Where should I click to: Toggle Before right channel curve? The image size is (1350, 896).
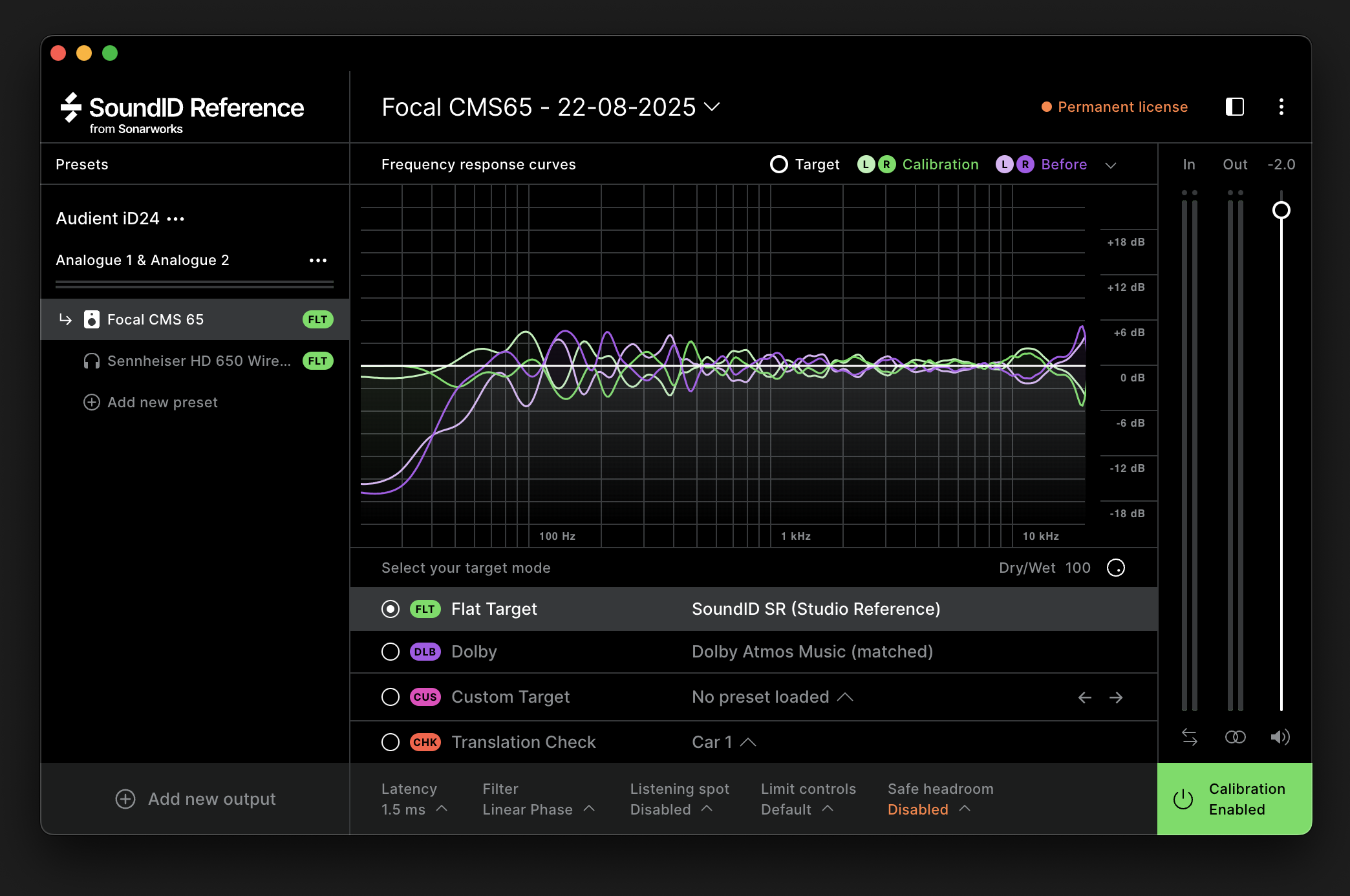point(1025,164)
